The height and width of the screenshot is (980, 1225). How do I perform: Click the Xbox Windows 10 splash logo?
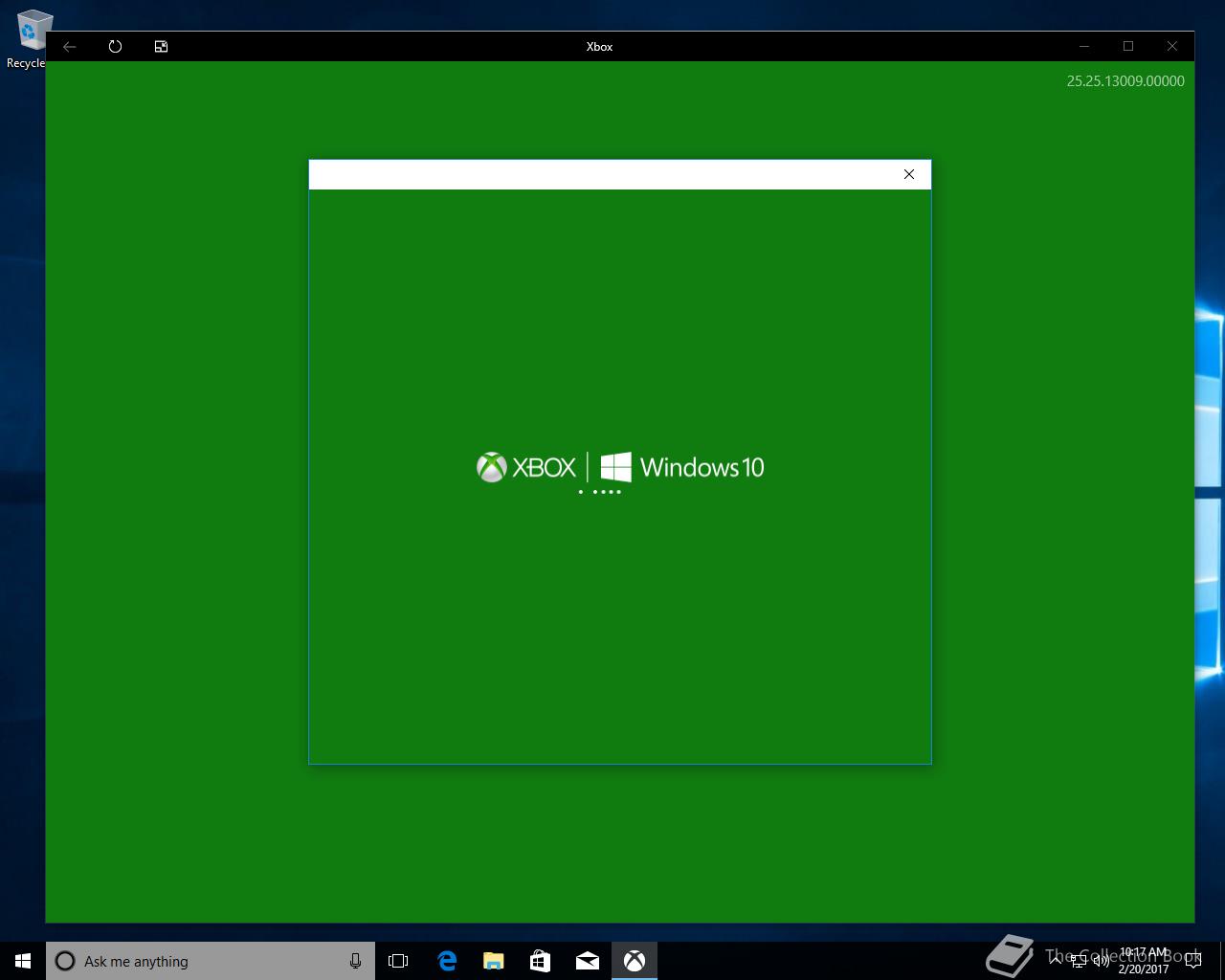coord(620,467)
